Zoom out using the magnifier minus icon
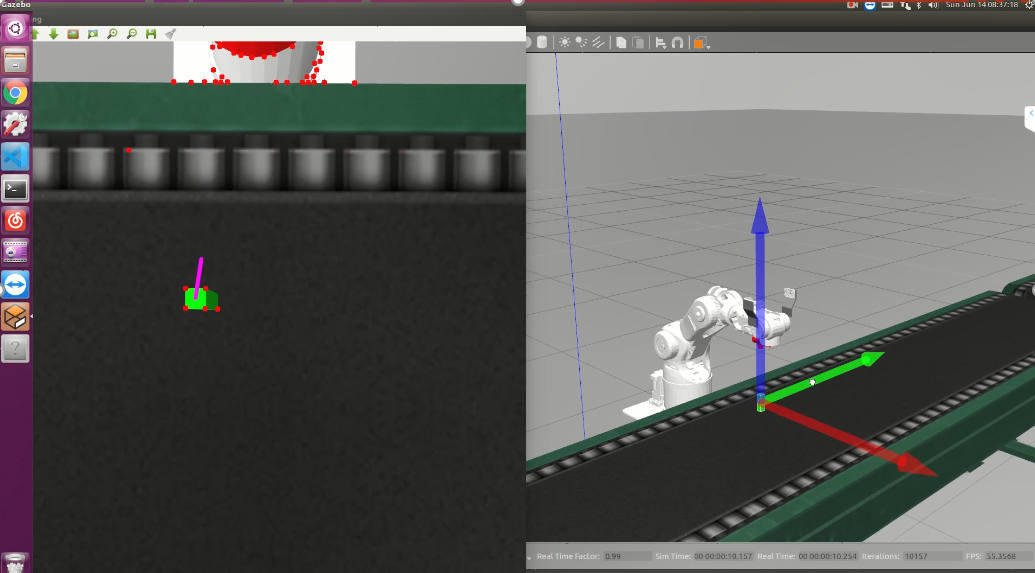 point(132,34)
